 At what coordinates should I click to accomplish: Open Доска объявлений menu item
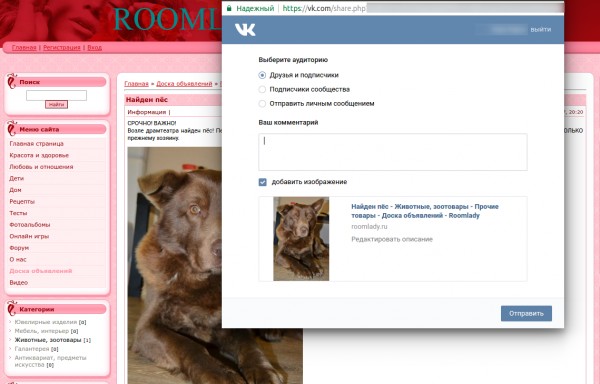point(41,271)
